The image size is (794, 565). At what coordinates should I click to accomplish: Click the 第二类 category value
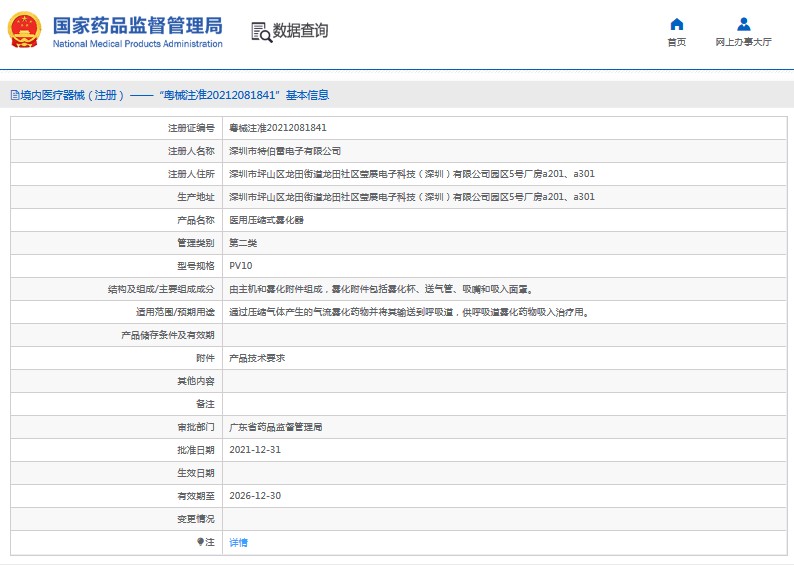[x=243, y=243]
